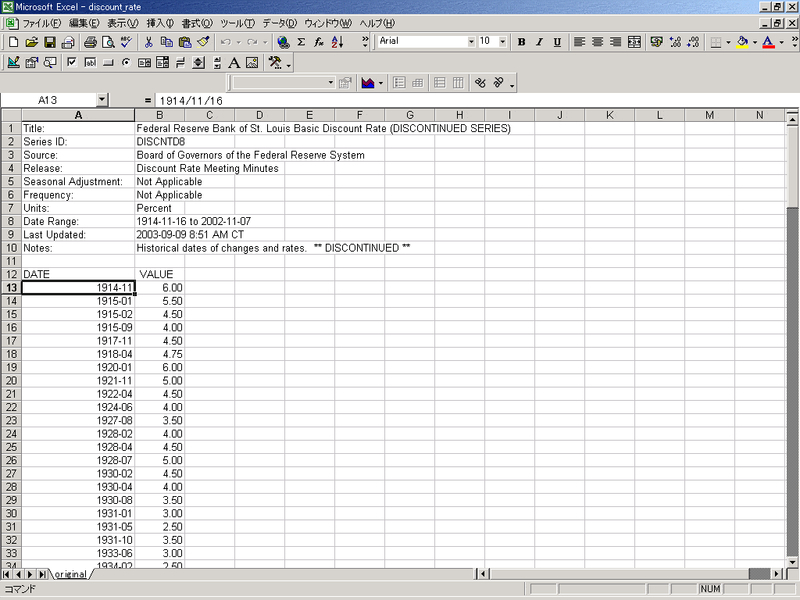Copy the selection with the Copy icon
The width and height of the screenshot is (800, 600).
tap(166, 42)
